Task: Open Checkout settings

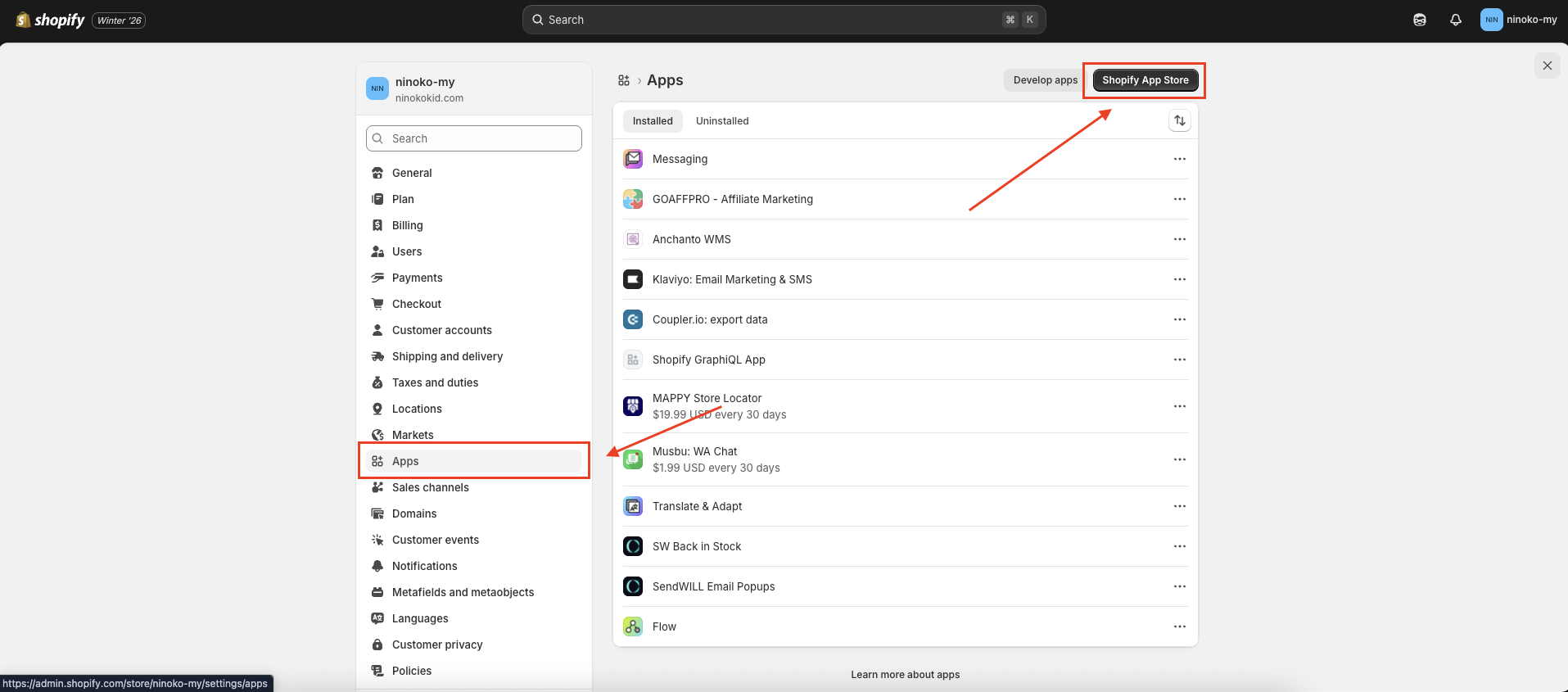Action: tap(474, 304)
